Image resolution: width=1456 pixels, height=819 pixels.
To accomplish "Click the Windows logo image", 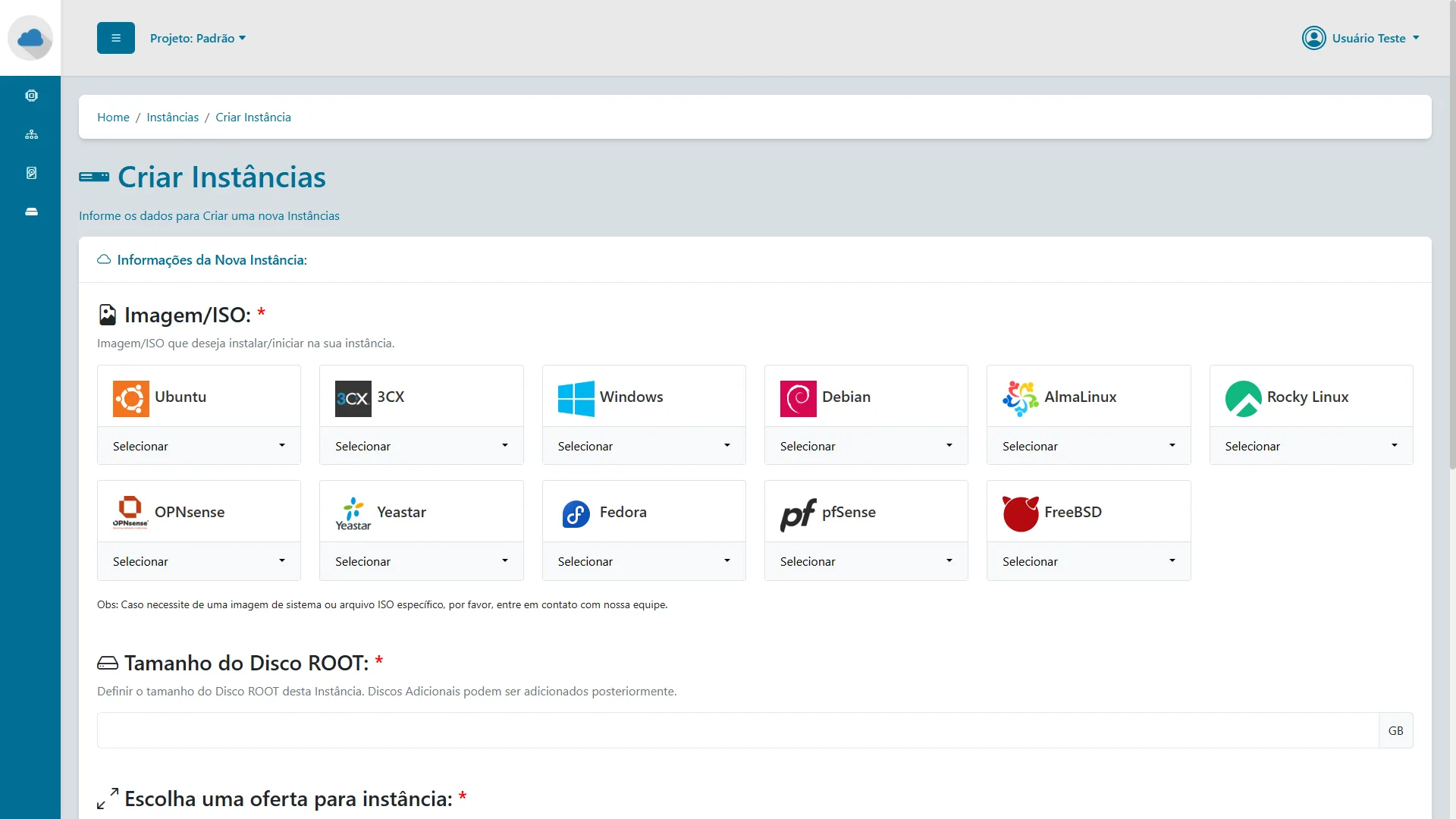I will click(x=576, y=398).
